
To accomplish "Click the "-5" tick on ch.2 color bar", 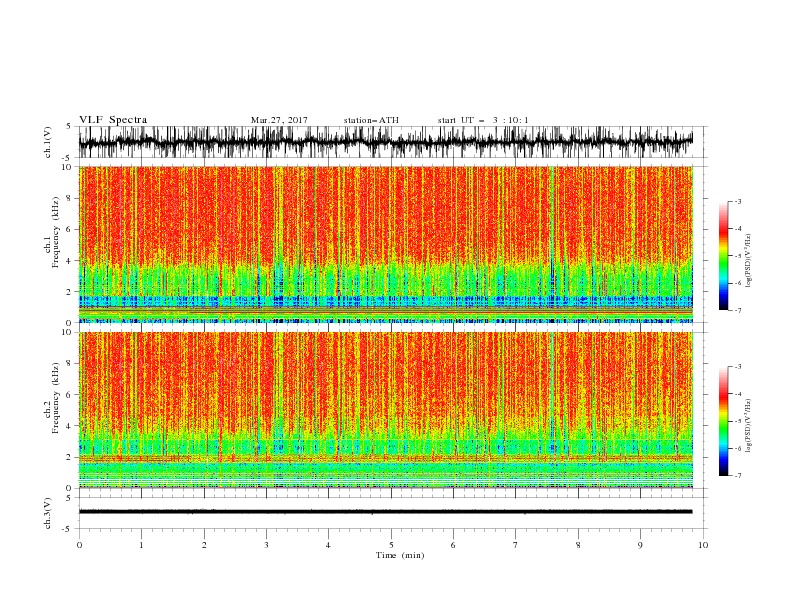I will 738,421.
